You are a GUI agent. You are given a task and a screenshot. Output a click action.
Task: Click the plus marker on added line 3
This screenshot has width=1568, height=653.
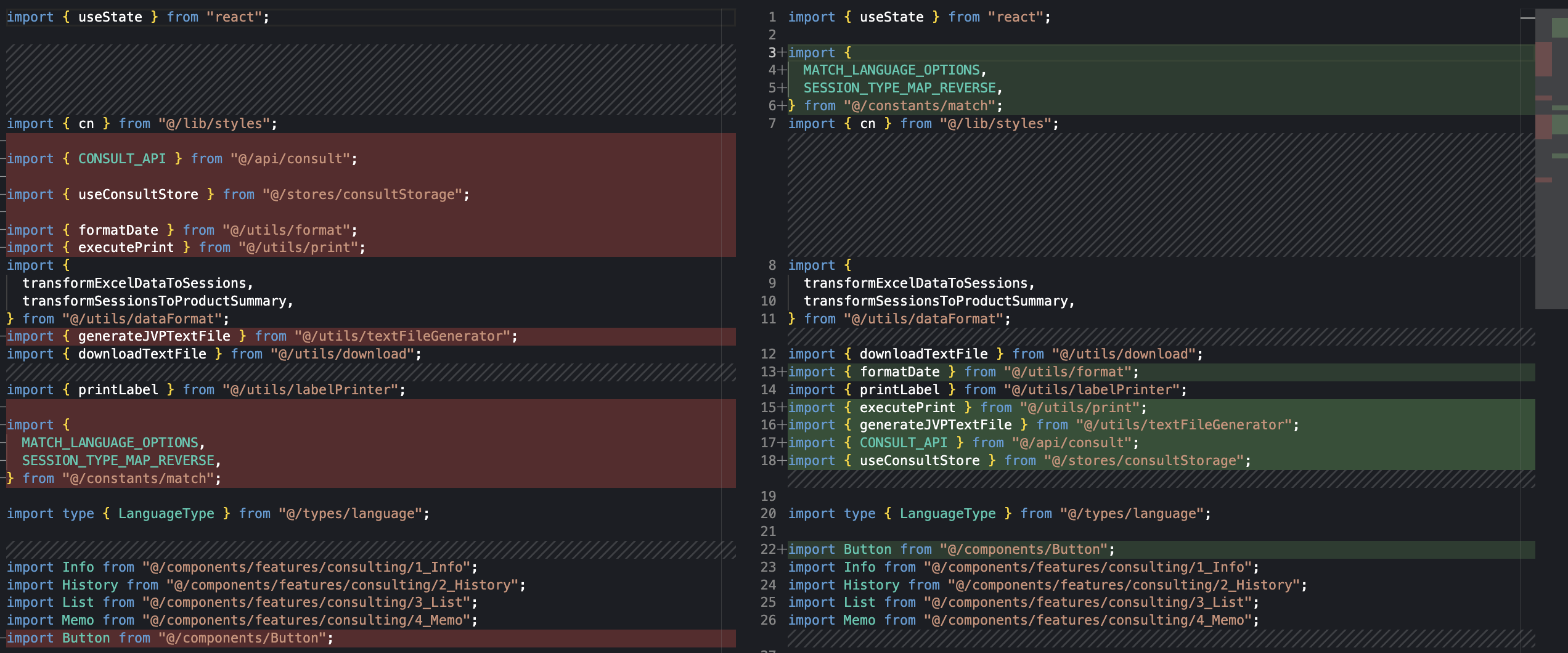[782, 53]
